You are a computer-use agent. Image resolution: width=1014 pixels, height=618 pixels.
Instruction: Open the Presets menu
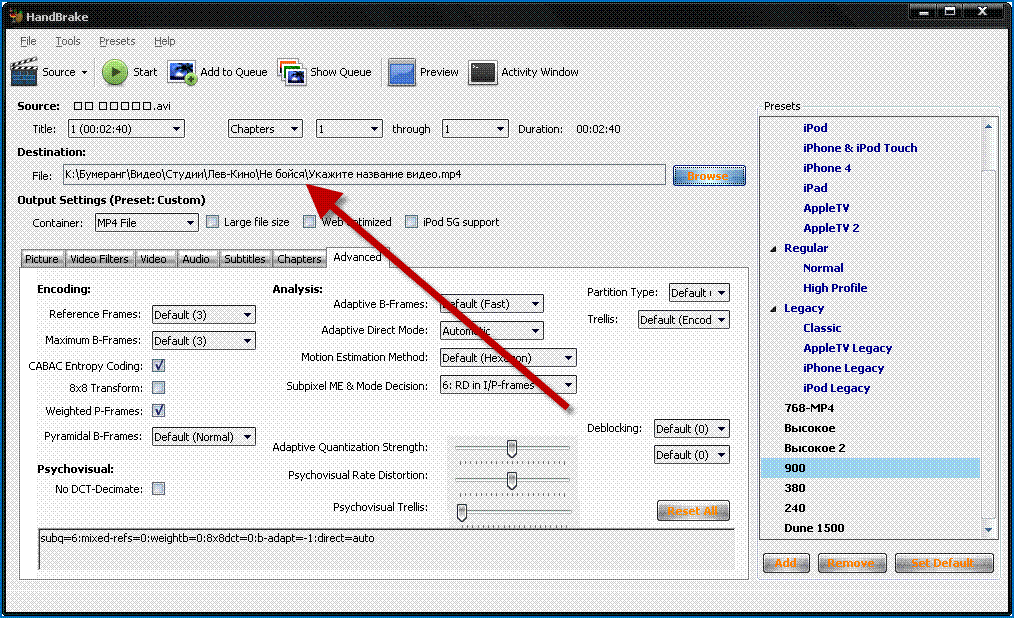117,41
